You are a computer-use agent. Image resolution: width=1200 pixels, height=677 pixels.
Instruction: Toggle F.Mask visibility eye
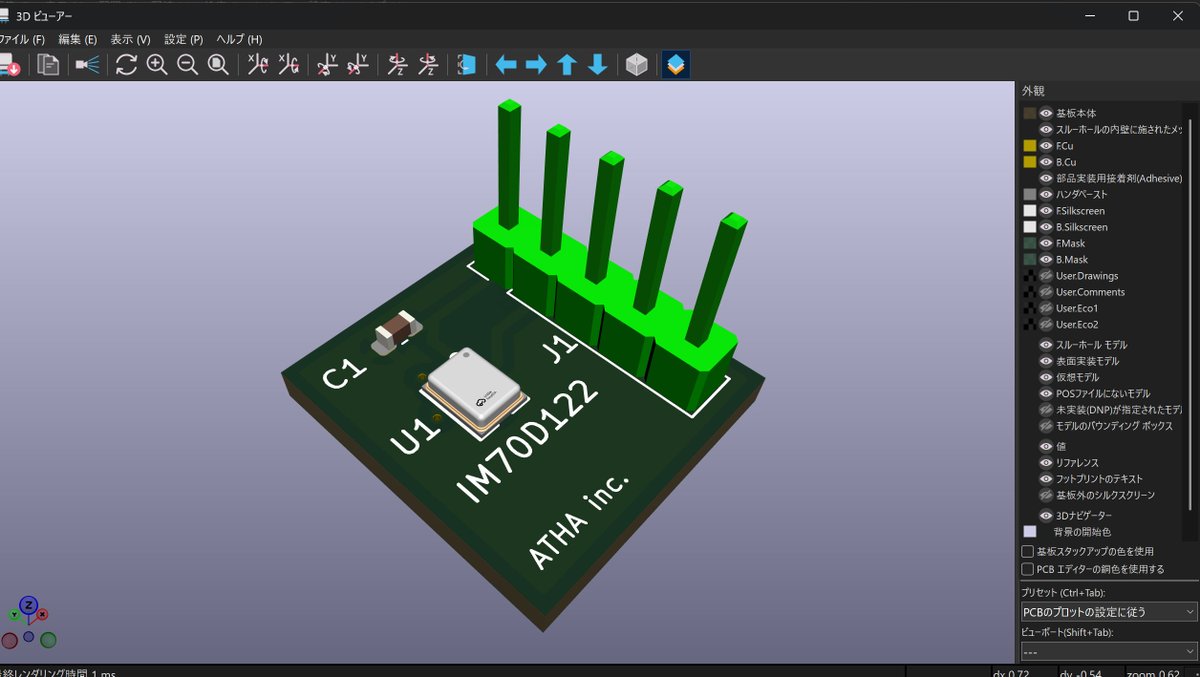tap(1046, 243)
